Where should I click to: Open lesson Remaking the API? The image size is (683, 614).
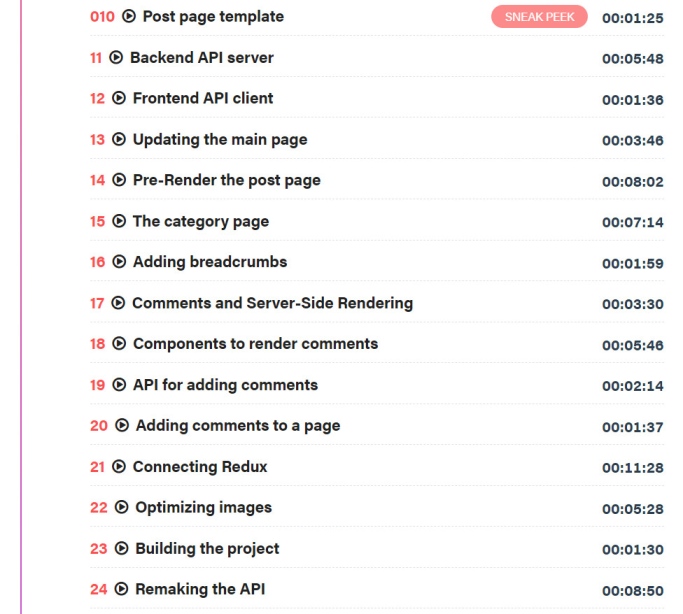(200, 589)
